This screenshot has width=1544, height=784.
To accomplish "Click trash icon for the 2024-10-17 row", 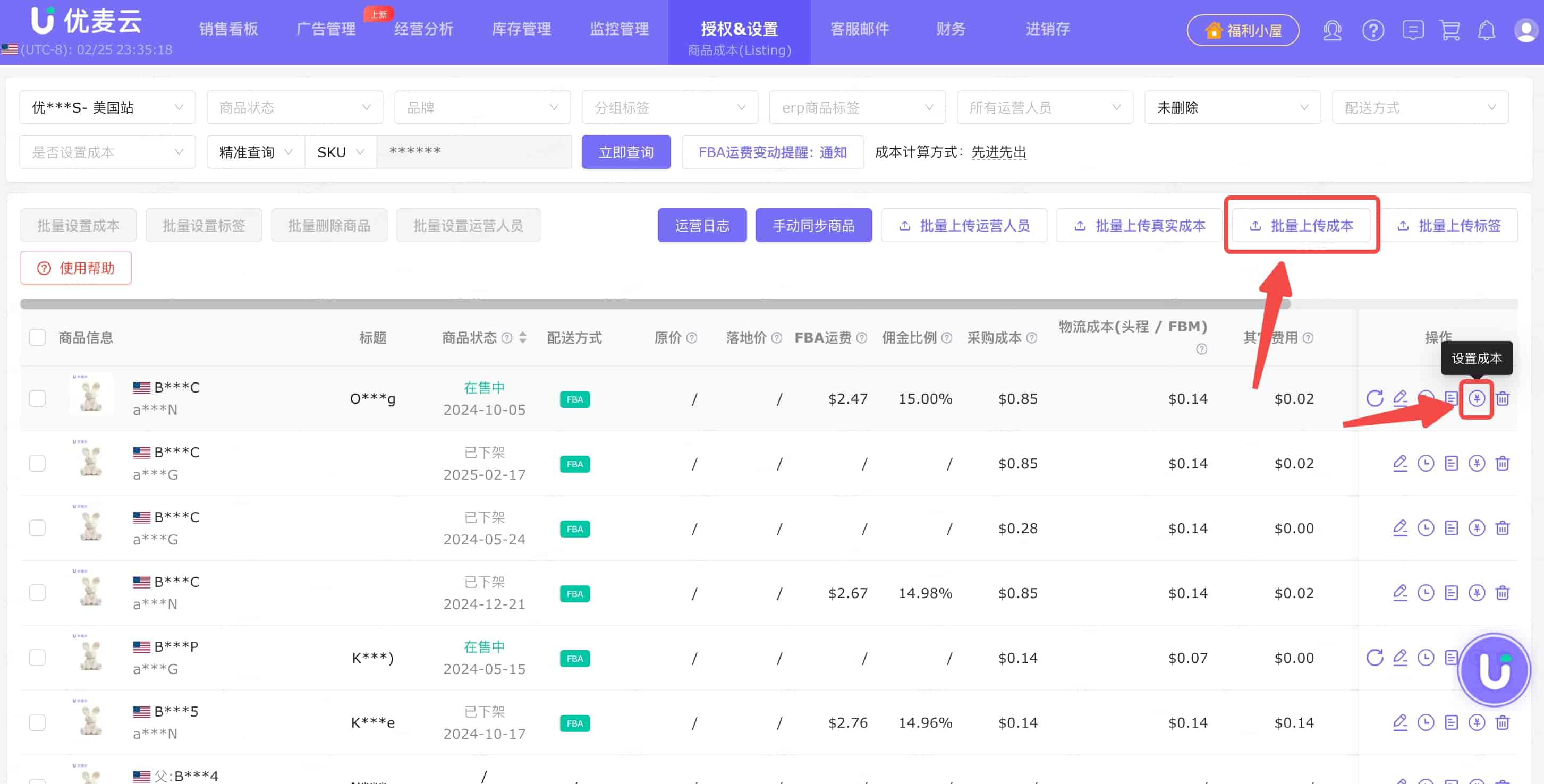I will point(1502,722).
